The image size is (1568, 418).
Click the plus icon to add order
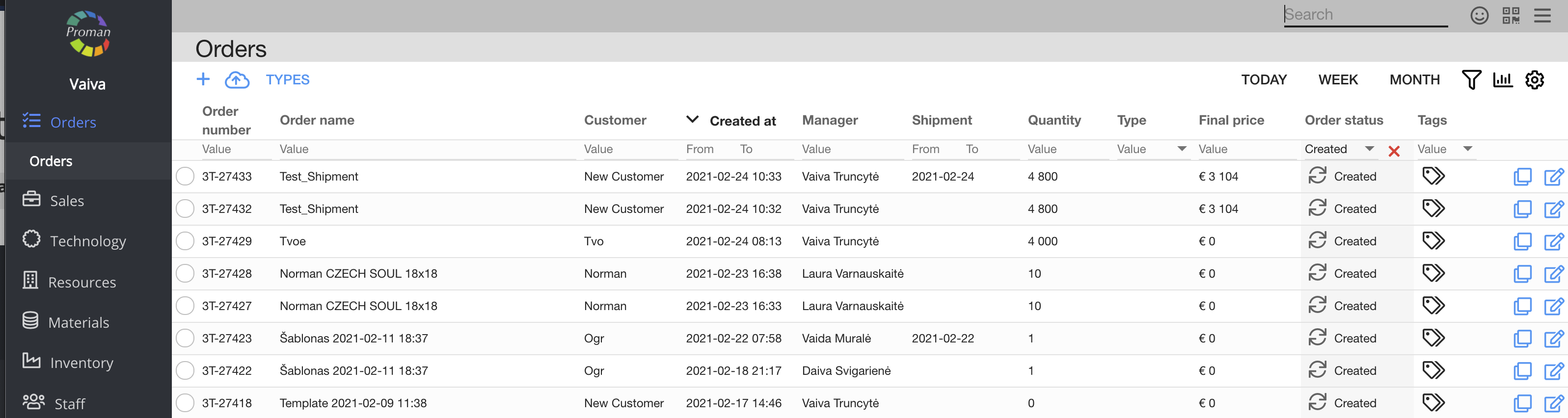[203, 79]
